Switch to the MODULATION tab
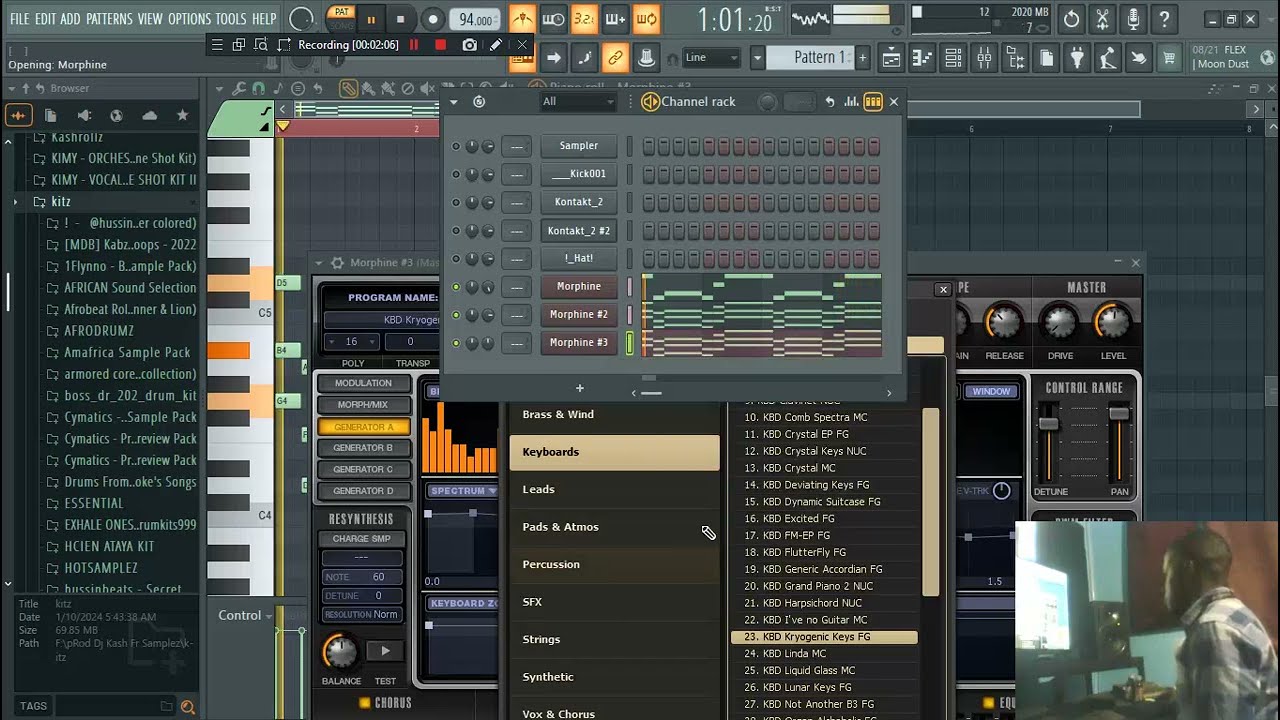 [x=364, y=383]
